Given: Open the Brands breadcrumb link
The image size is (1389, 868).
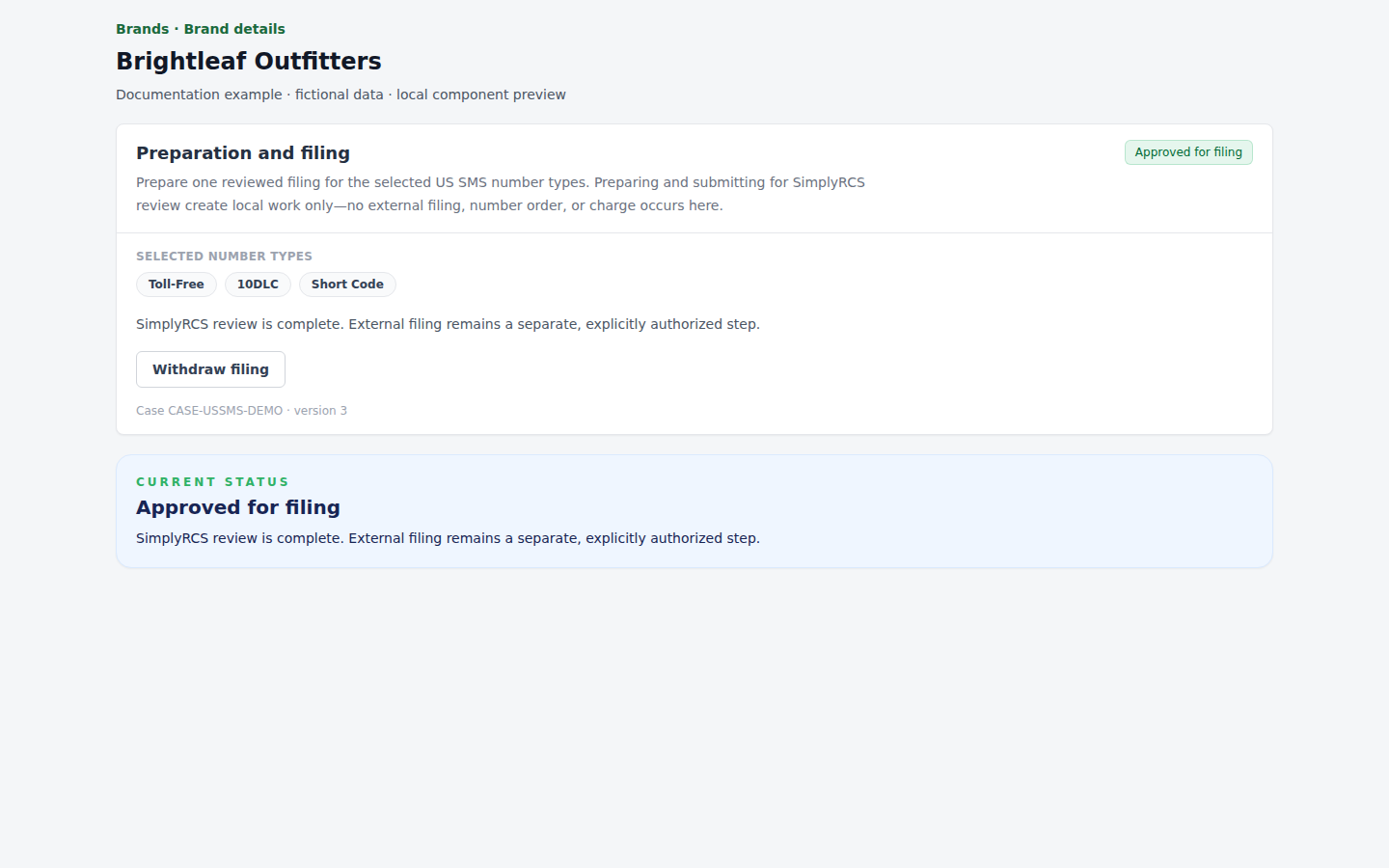Looking at the screenshot, I should tap(142, 29).
